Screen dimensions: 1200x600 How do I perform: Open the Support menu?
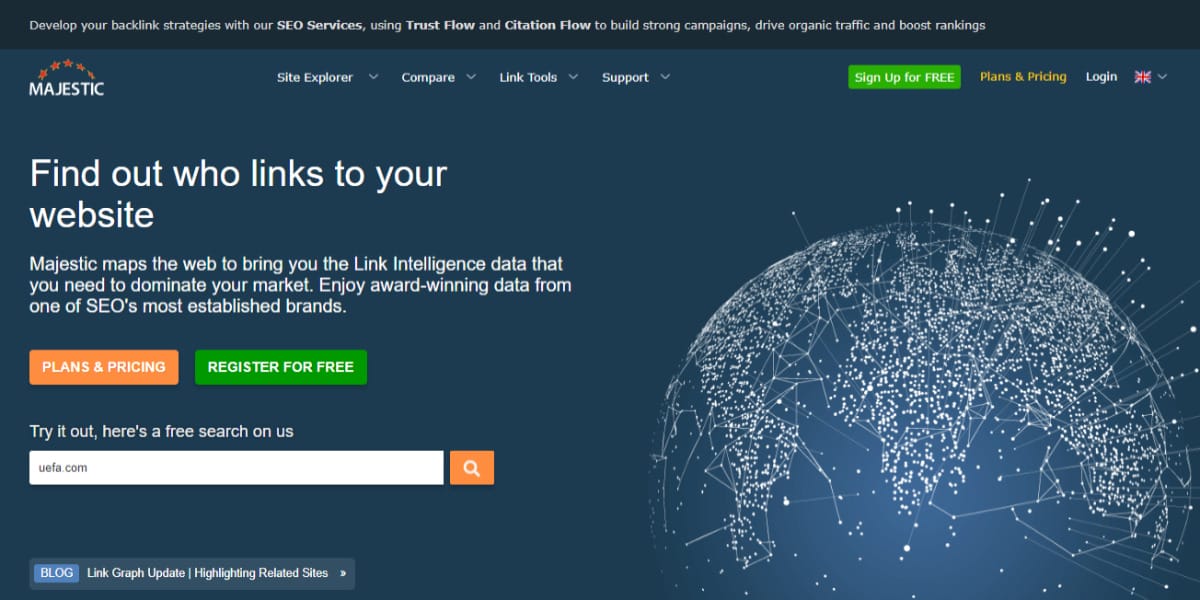pos(625,77)
